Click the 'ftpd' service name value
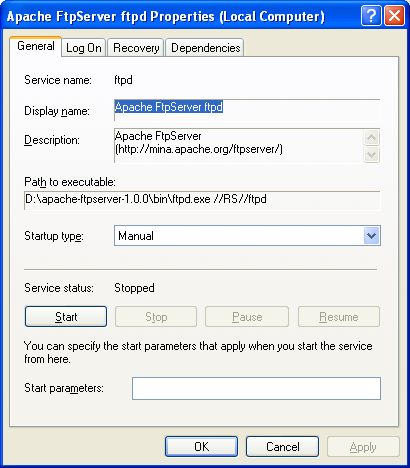The image size is (410, 468). [x=123, y=80]
